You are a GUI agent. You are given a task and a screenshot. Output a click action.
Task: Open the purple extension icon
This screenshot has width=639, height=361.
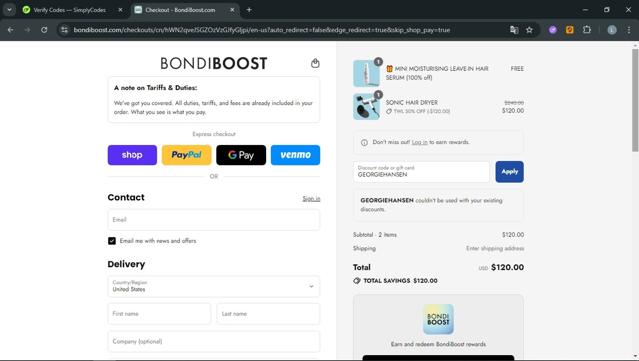pos(553,30)
